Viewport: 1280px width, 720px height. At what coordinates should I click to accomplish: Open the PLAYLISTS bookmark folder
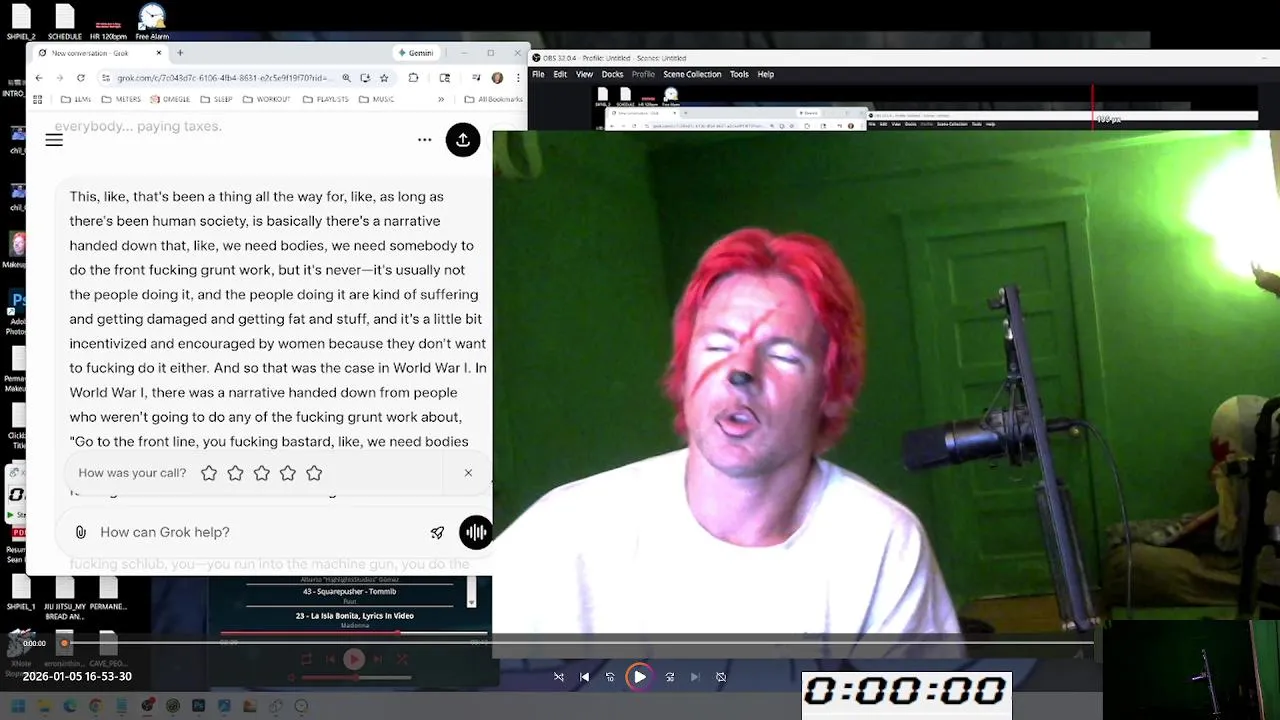(325, 100)
